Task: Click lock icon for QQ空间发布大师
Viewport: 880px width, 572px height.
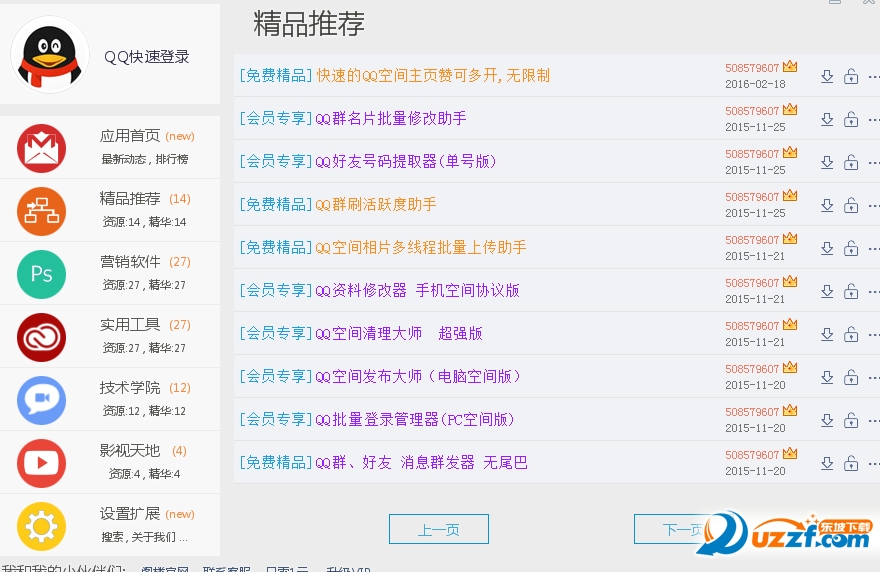Action: point(851,377)
